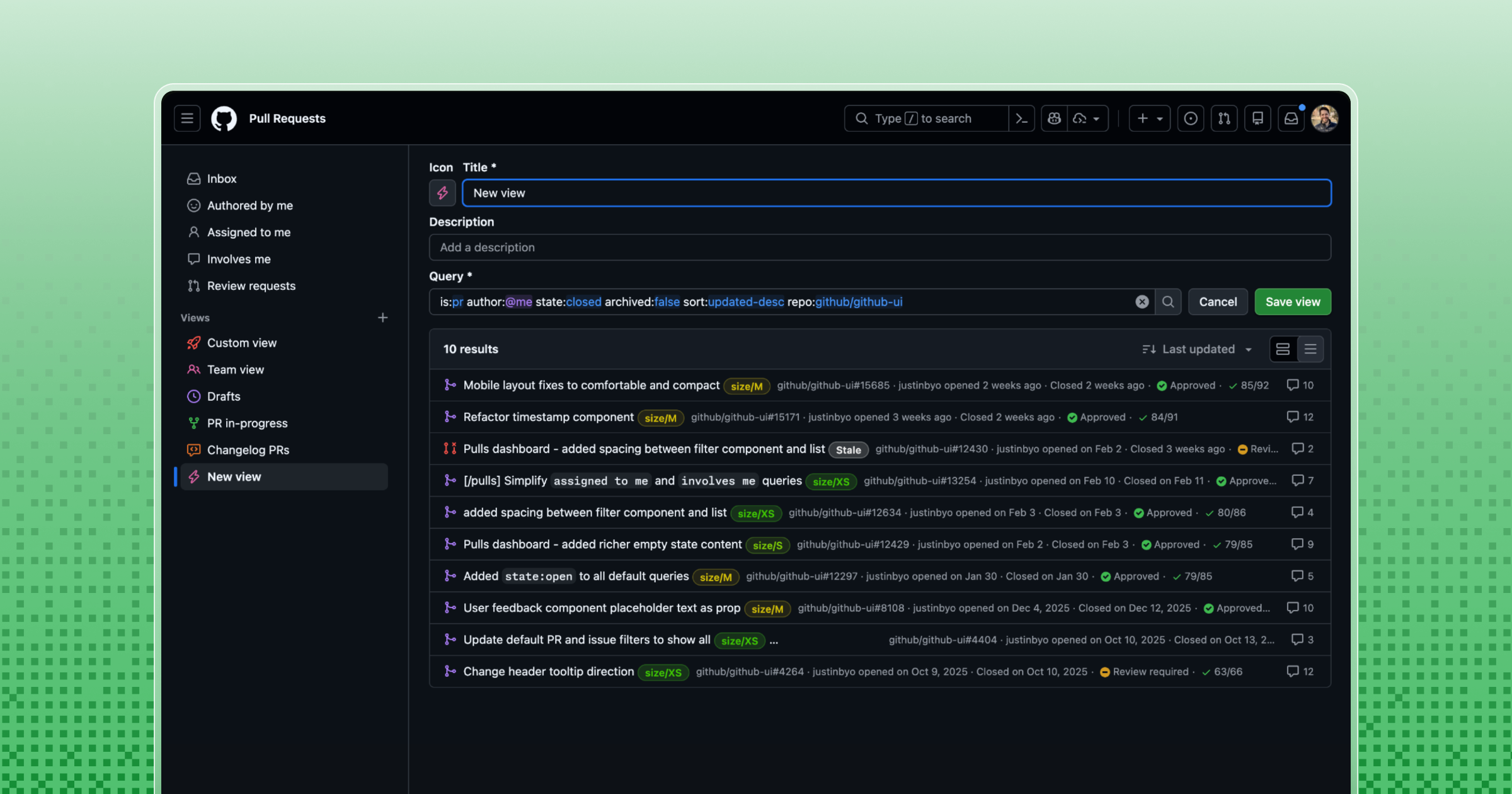Open [/pulls] Simplify assigned to me PR
Viewport: 1512px width, 794px height.
[633, 481]
